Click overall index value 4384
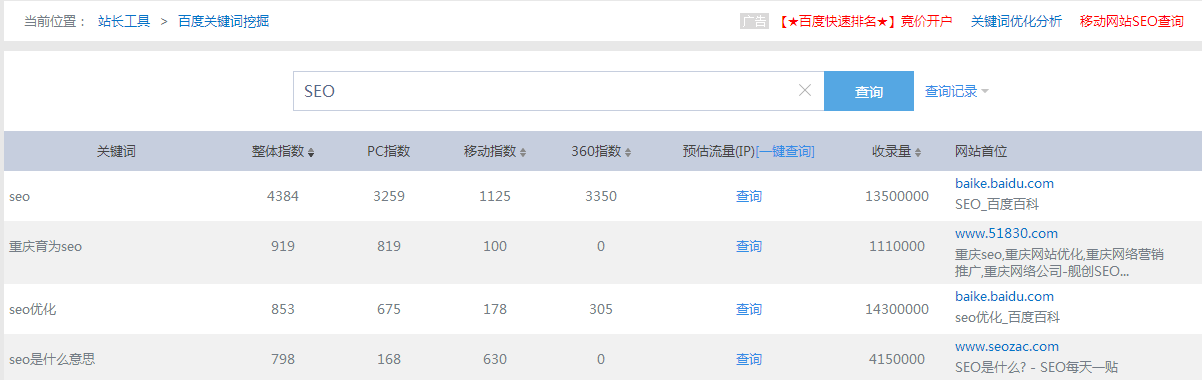The image size is (1202, 380). pyautogui.click(x=283, y=197)
